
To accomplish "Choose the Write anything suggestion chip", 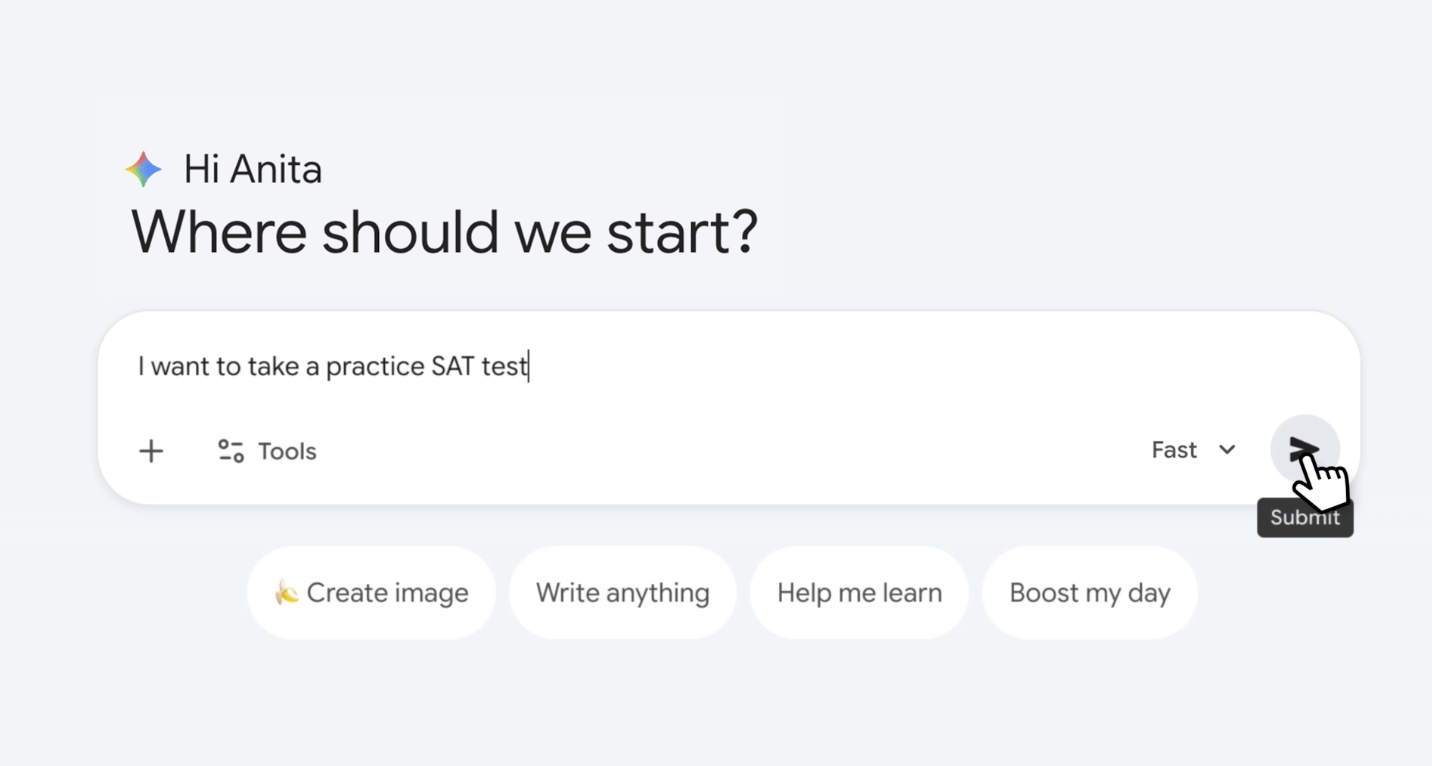I will (x=622, y=593).
